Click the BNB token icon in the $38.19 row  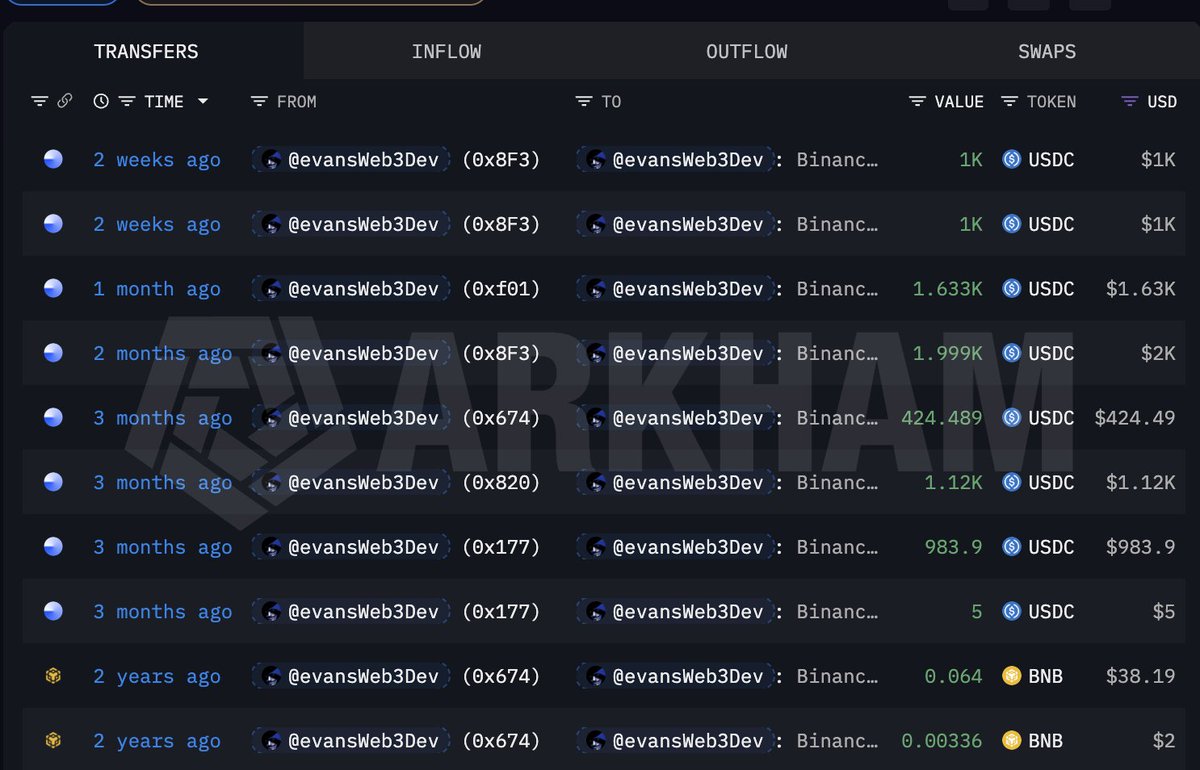coord(1011,676)
